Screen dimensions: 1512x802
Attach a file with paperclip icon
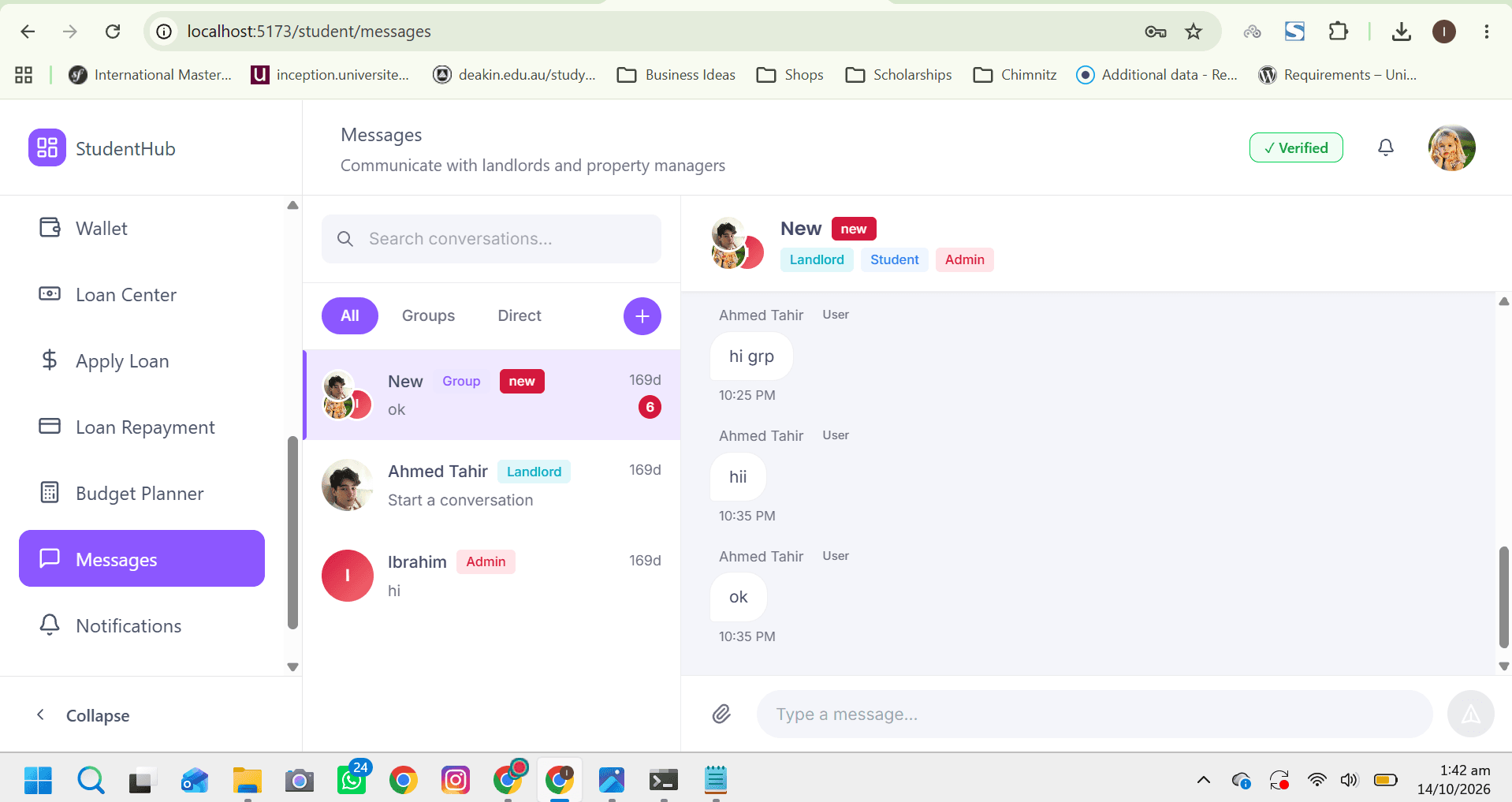(721, 714)
